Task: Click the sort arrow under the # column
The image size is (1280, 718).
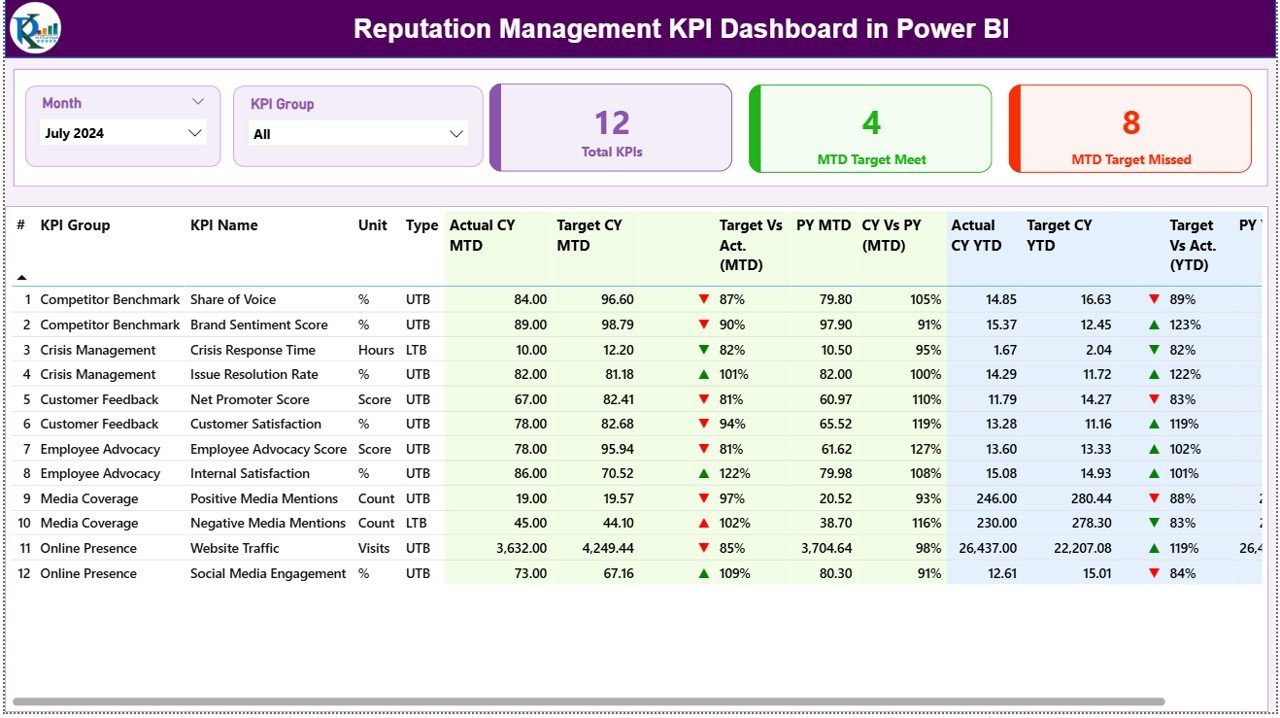Action: (21, 277)
